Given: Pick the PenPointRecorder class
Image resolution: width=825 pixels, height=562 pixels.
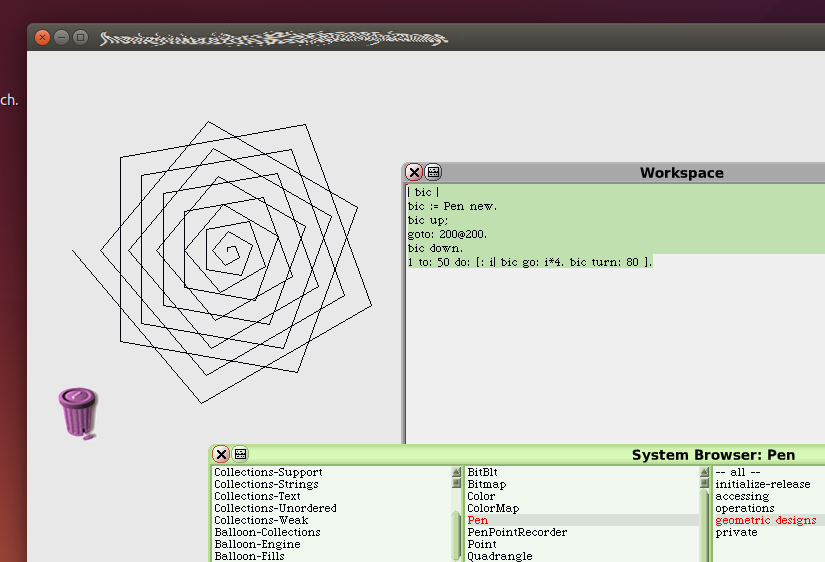Looking at the screenshot, I should click(517, 532).
